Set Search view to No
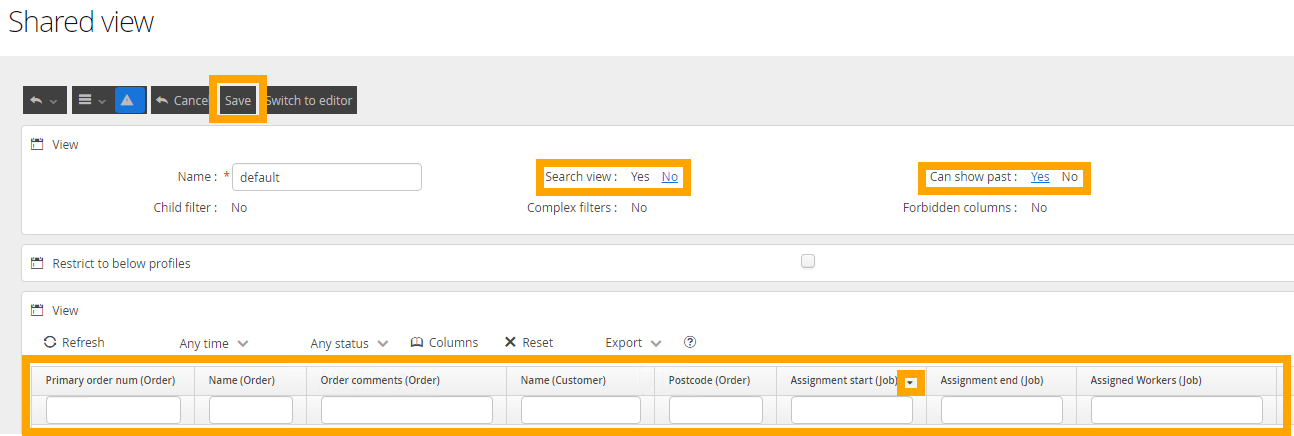Viewport: 1294px width, 436px height. (669, 177)
